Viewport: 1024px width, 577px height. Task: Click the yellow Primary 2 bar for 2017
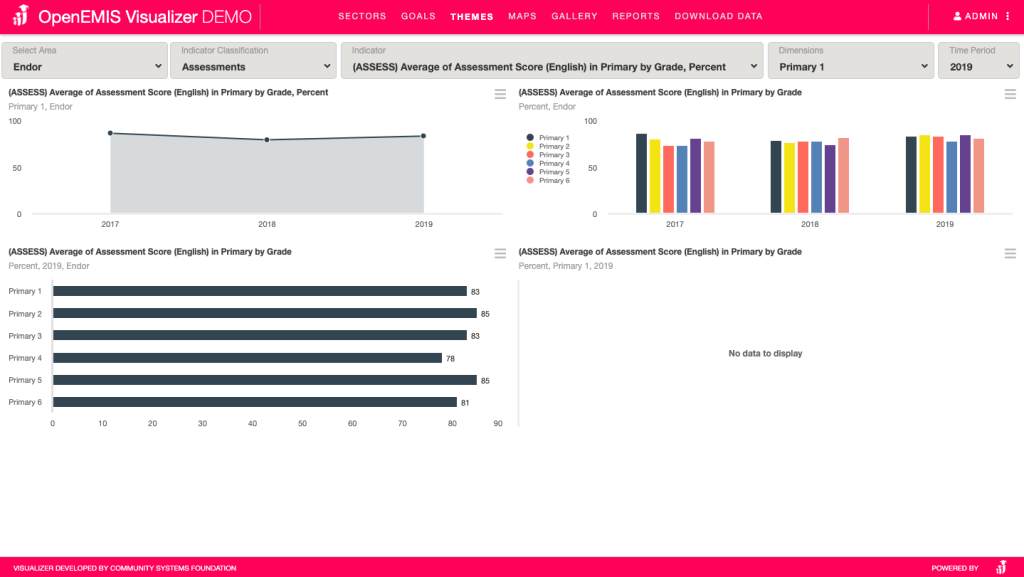coord(655,176)
